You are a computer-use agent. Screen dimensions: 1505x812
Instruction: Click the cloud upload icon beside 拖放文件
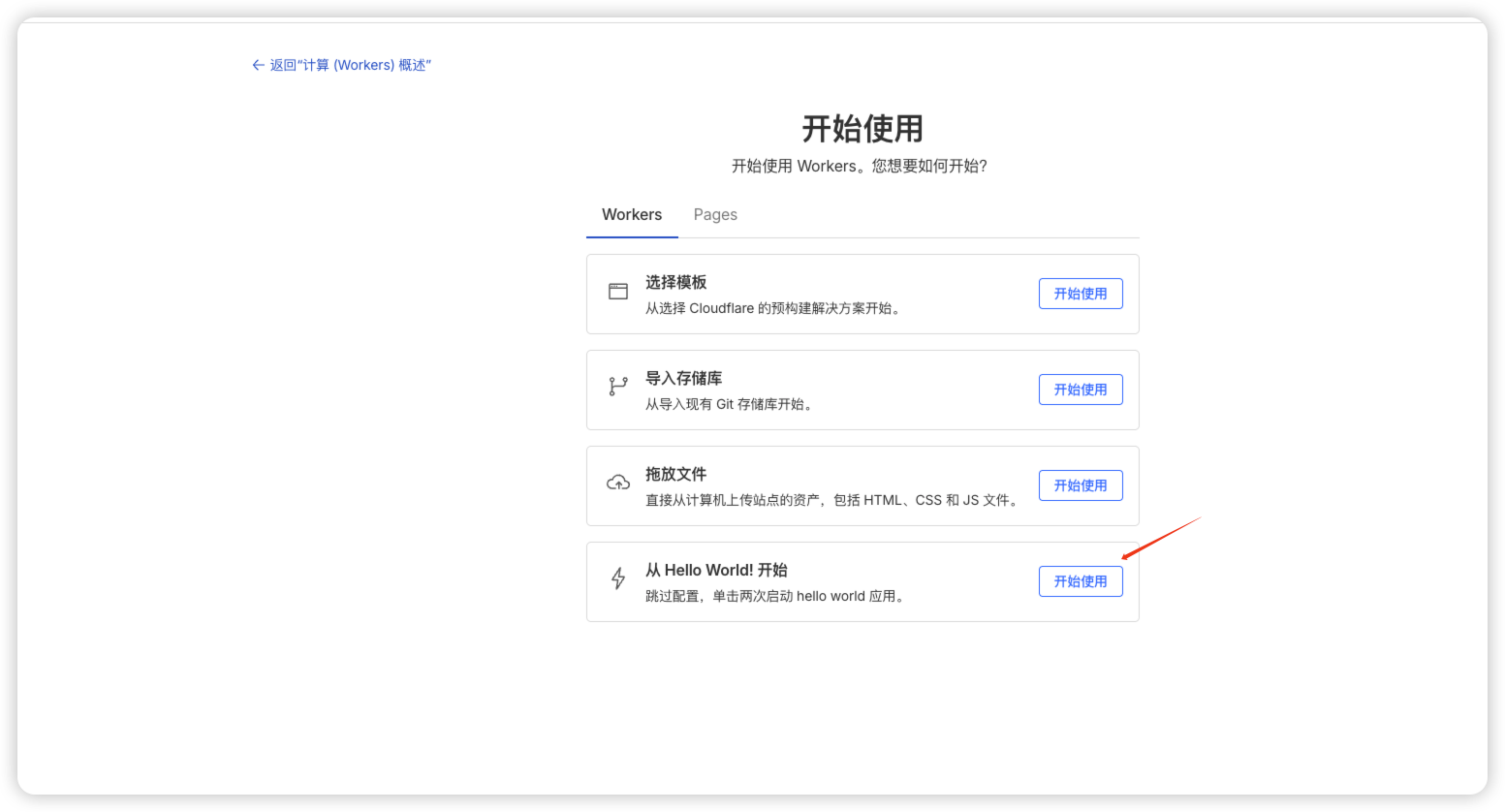pyautogui.click(x=618, y=483)
